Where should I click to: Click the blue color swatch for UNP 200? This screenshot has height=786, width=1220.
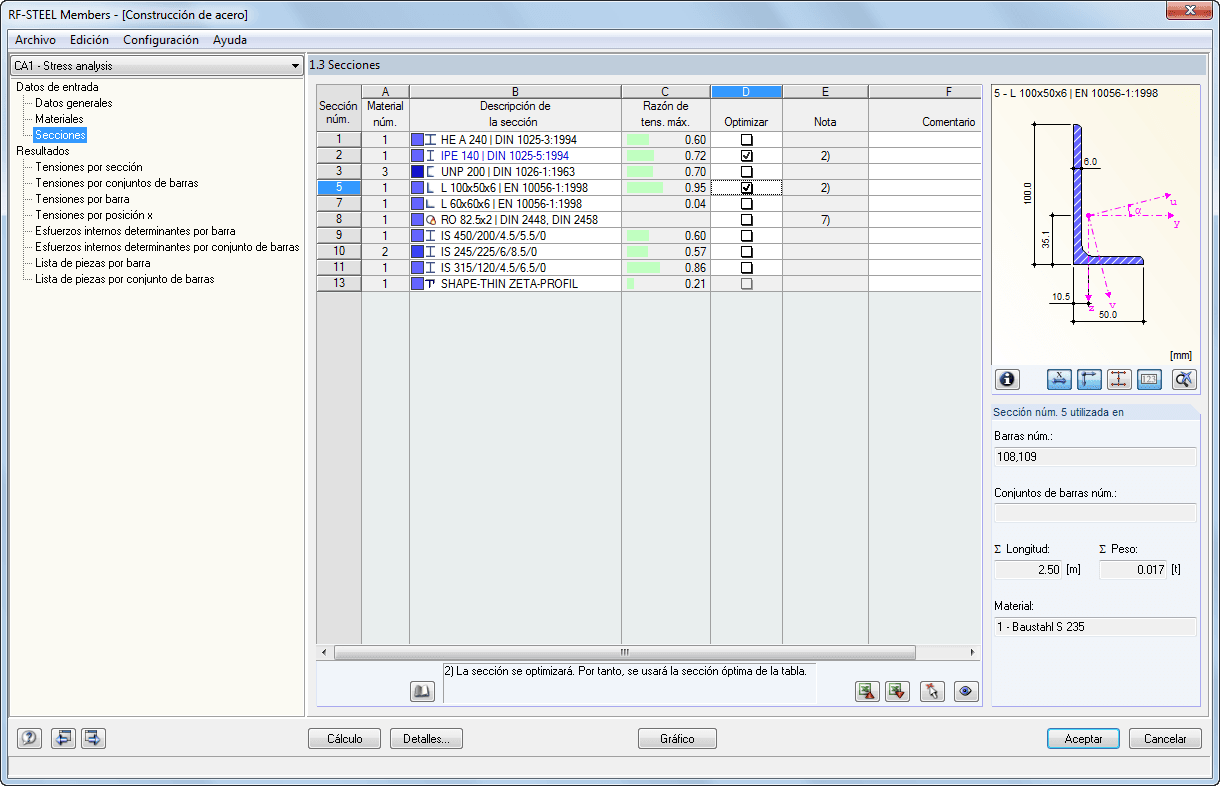[417, 172]
